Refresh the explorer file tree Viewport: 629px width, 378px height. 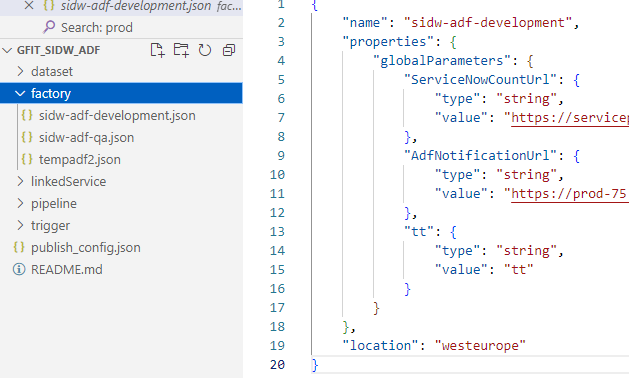(205, 50)
